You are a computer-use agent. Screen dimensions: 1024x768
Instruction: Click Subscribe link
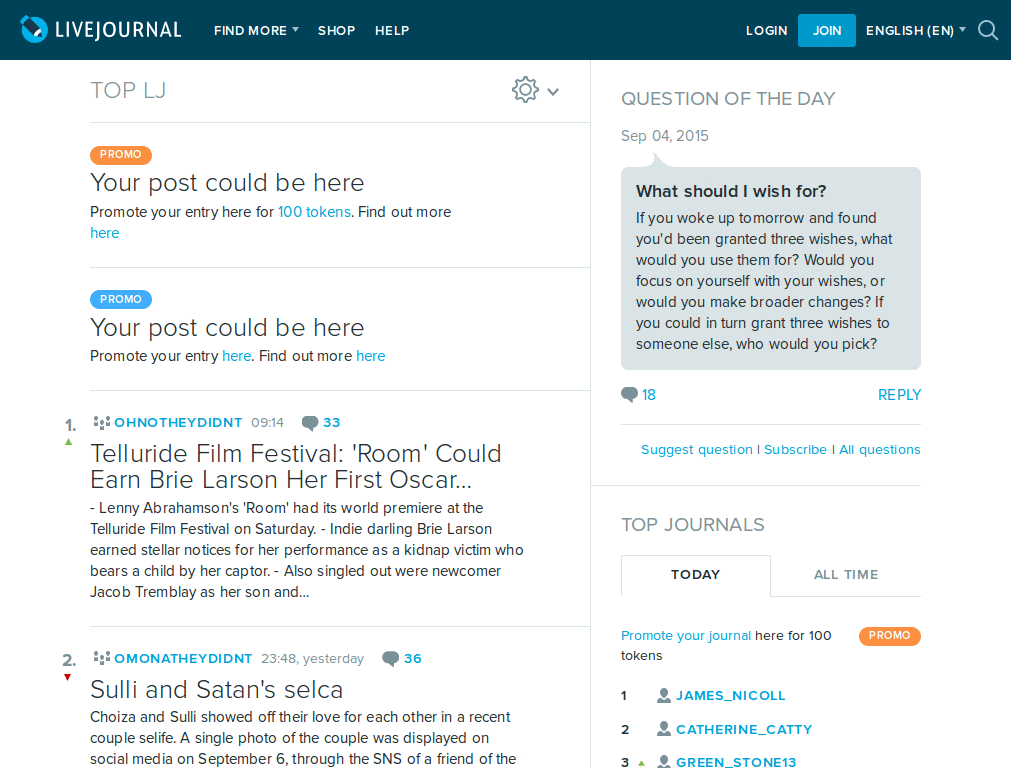pos(795,449)
